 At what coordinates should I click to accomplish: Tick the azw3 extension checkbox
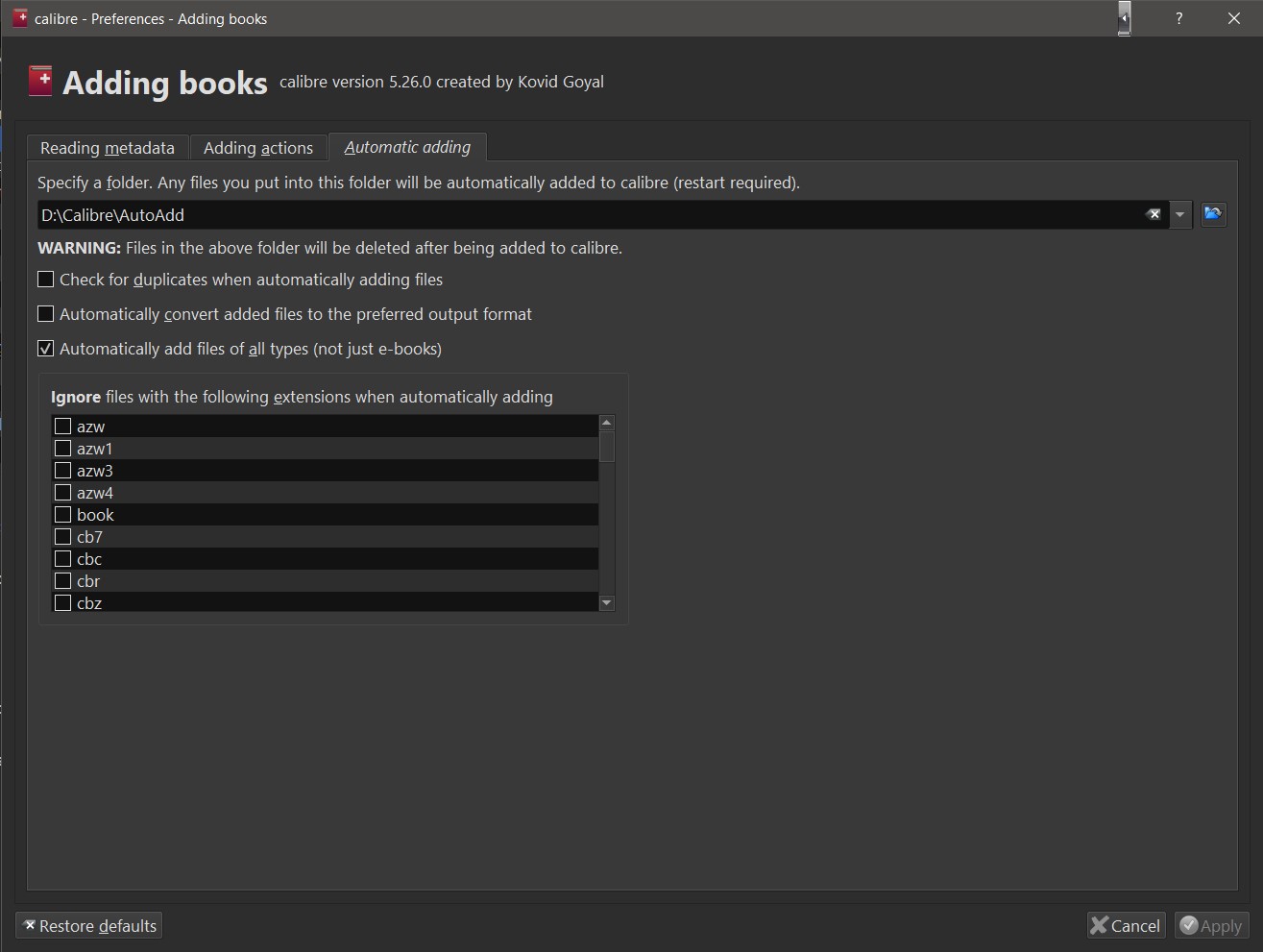point(63,471)
